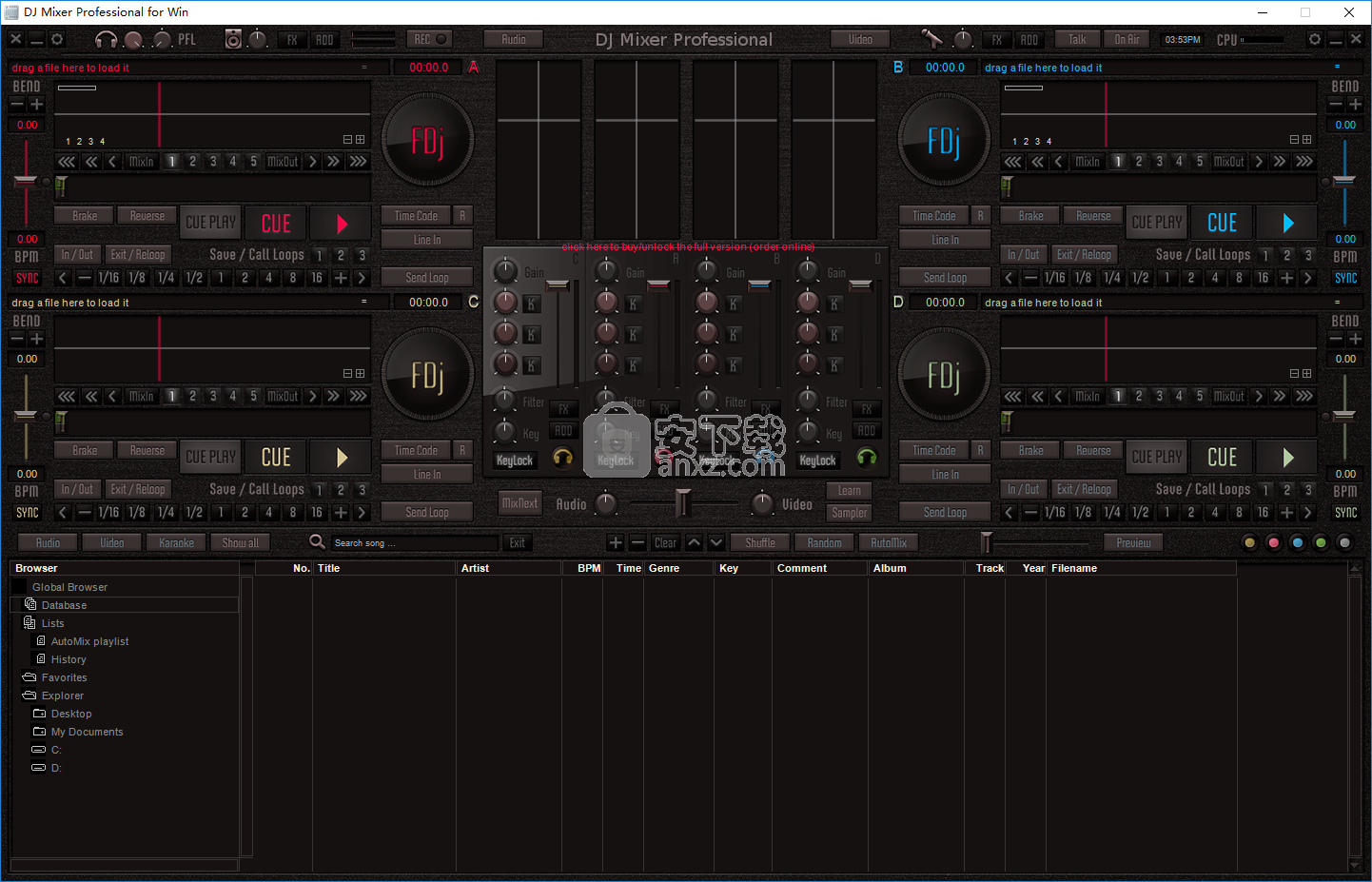This screenshot has width=1372, height=882.
Task: Open settings gear near the CPU meter
Action: (x=1315, y=39)
